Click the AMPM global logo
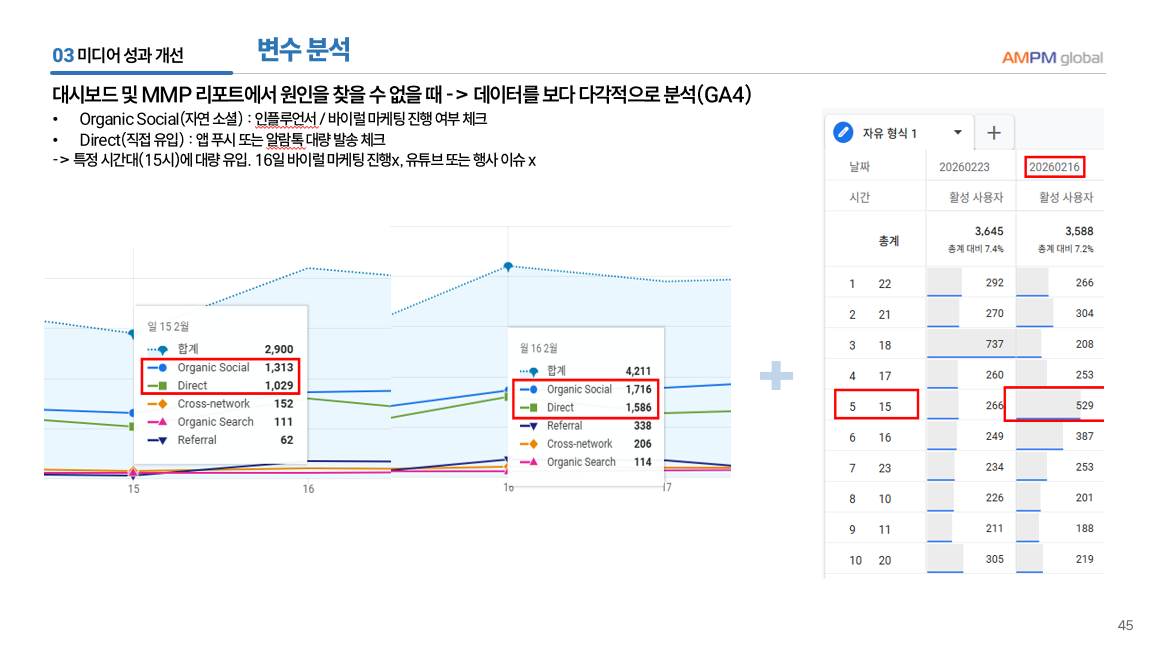Screen dimensions: 1154x647 click(x=1052, y=58)
